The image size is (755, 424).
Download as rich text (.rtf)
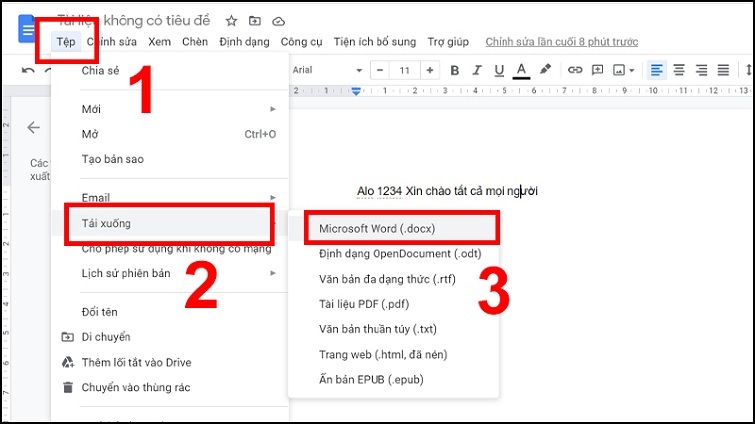(393, 279)
